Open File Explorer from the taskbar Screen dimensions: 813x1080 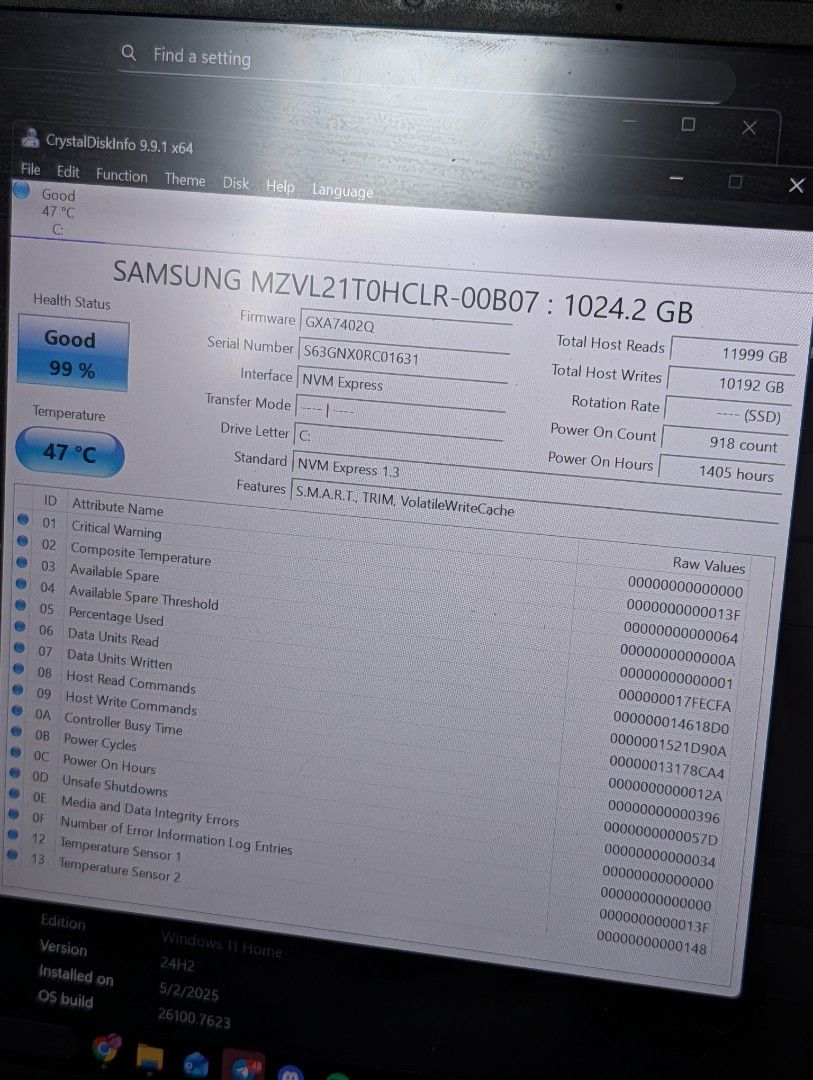150,1057
